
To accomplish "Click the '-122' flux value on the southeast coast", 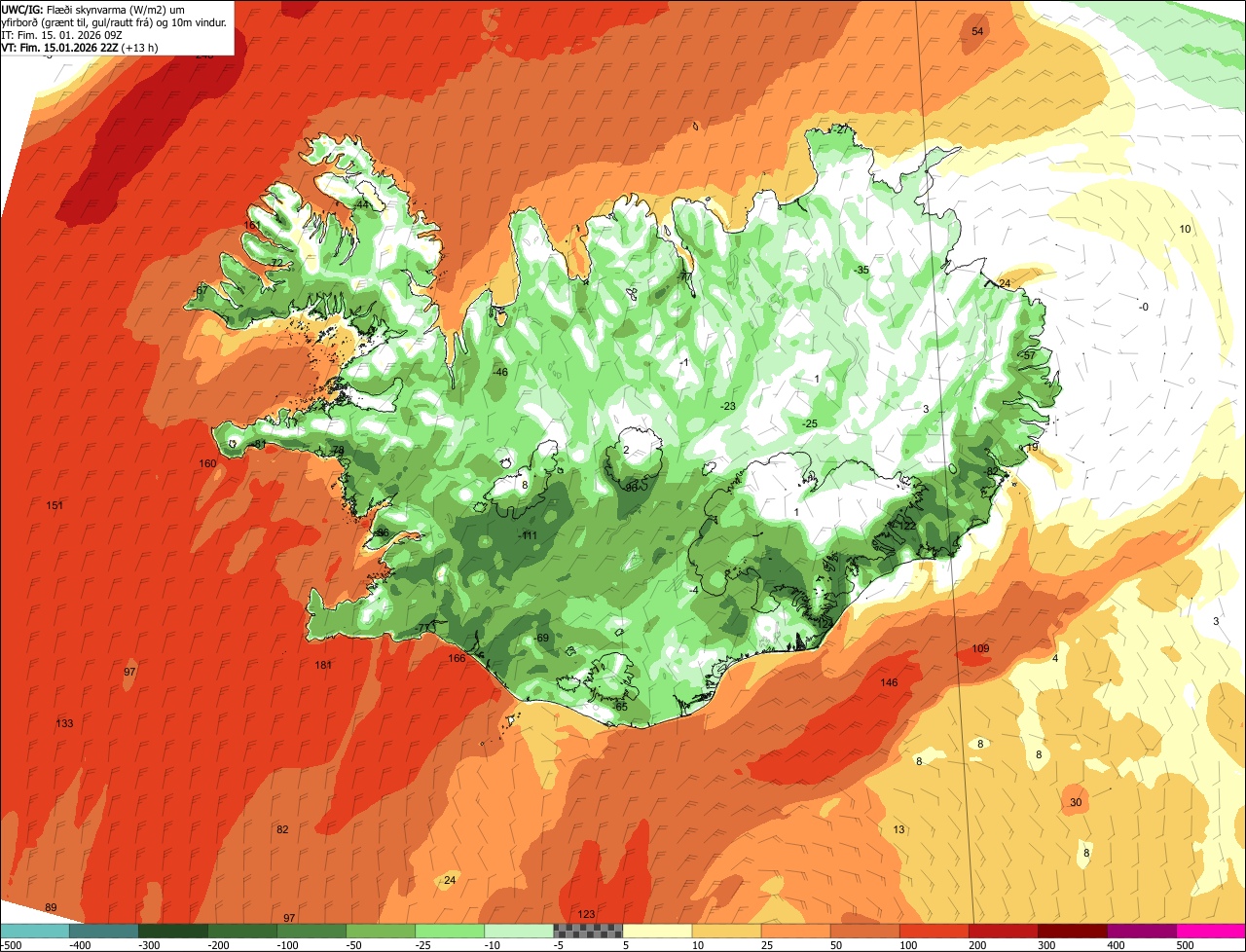I will (904, 526).
